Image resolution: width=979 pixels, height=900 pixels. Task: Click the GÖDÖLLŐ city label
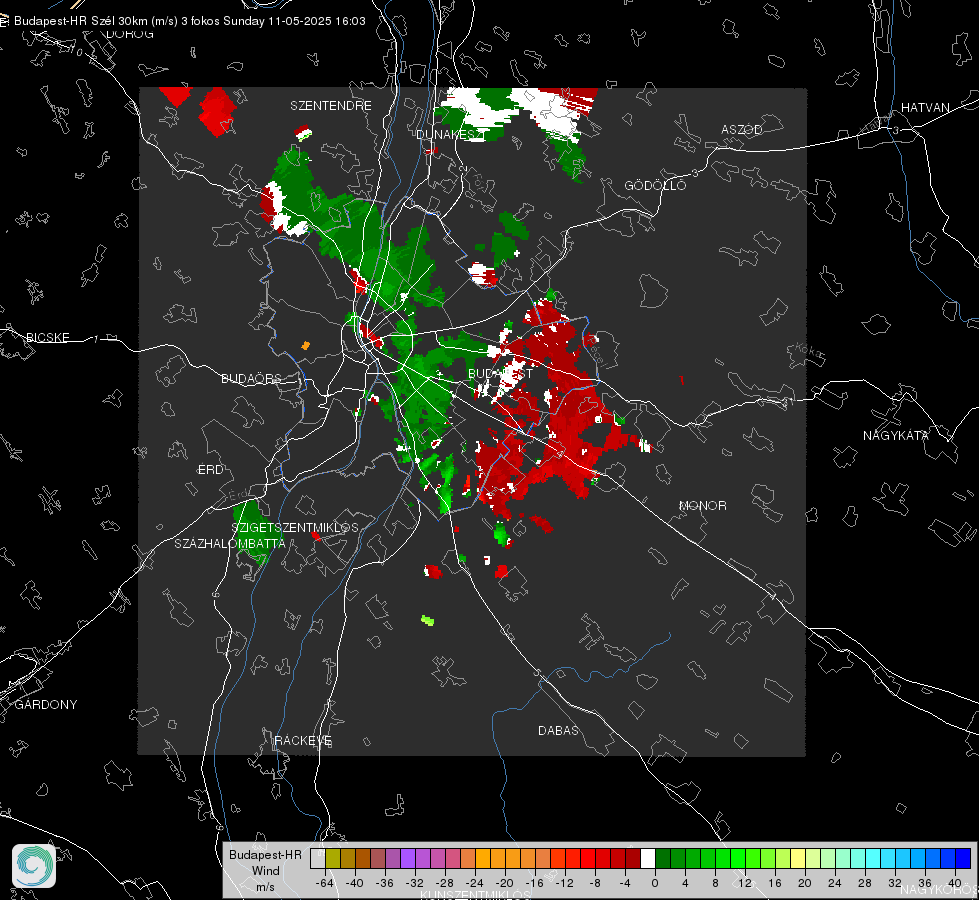(655, 185)
